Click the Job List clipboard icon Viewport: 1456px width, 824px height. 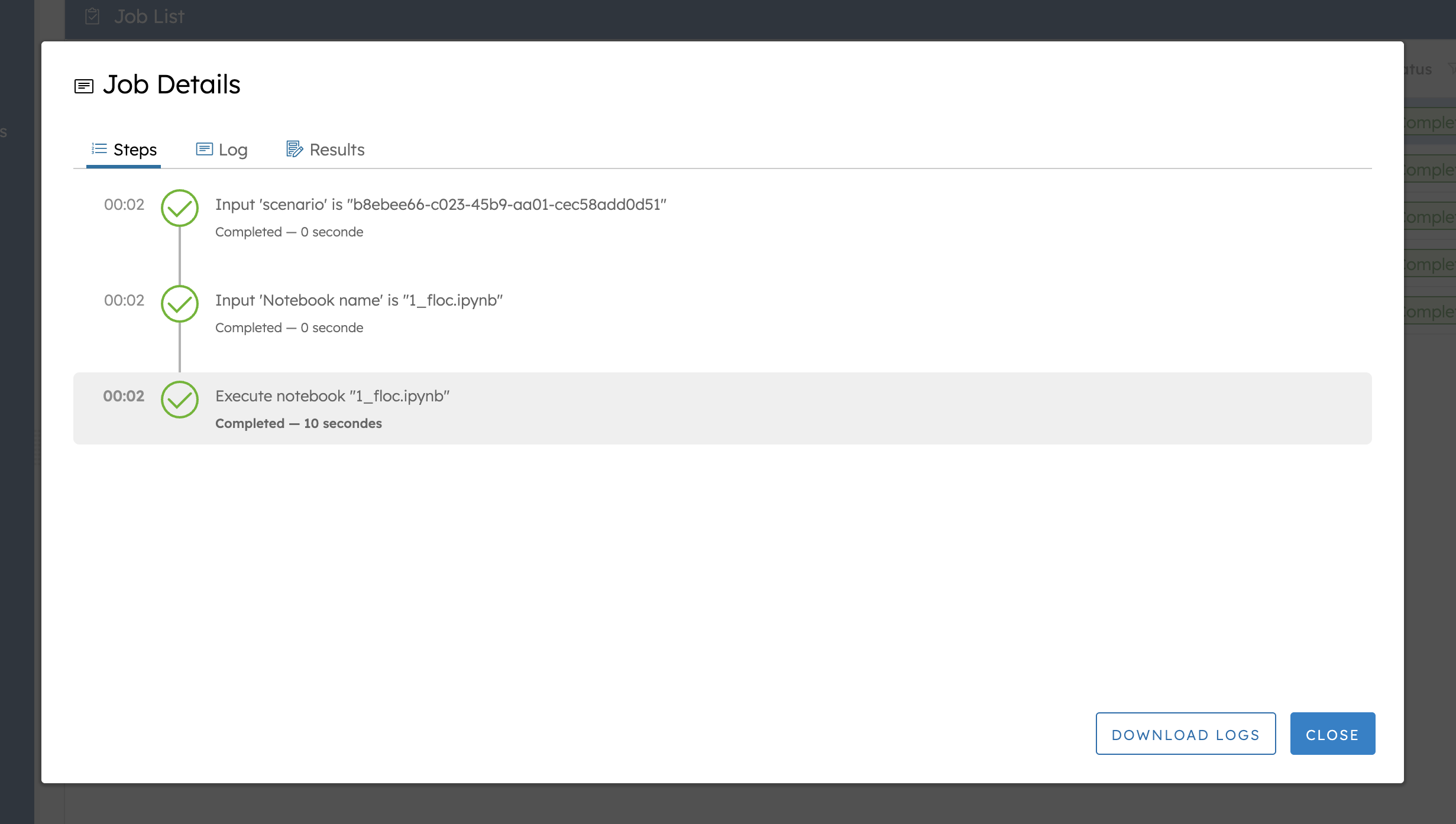pos(92,16)
